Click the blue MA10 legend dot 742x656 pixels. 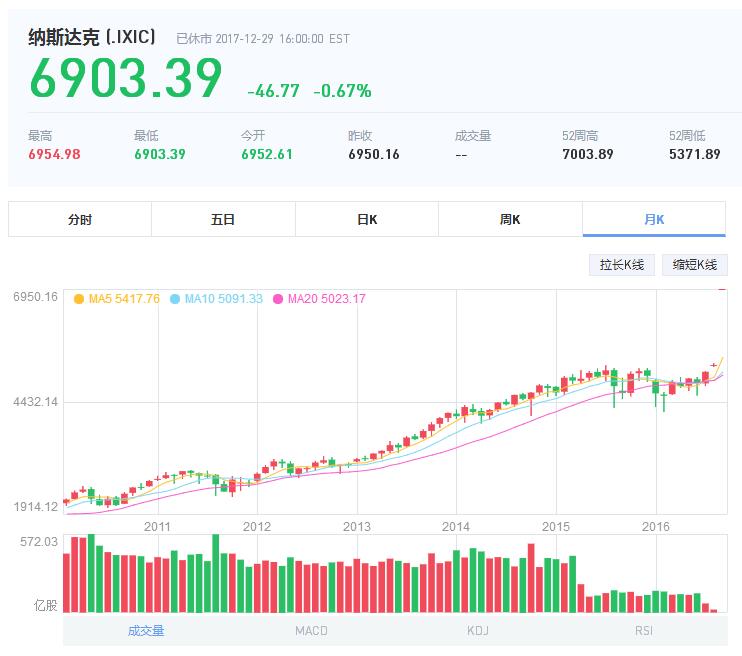[175, 299]
